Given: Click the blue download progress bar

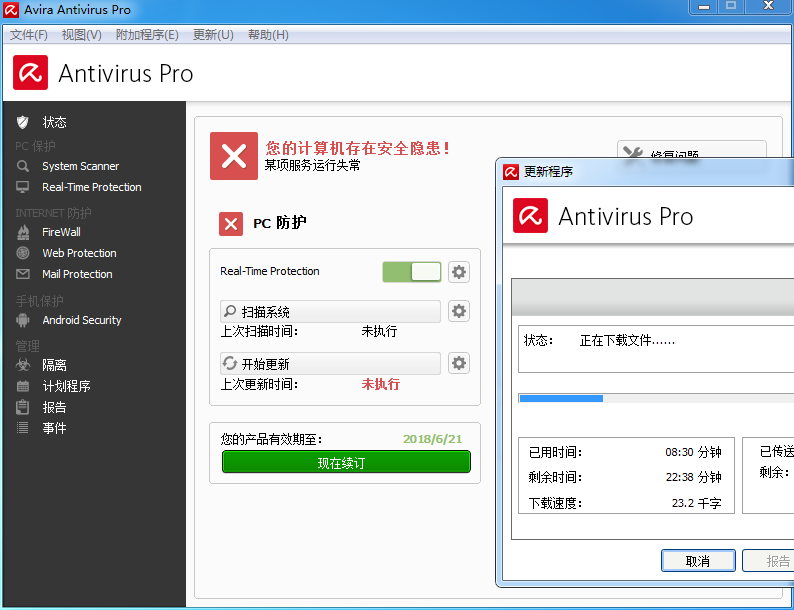Looking at the screenshot, I should click(x=561, y=398).
